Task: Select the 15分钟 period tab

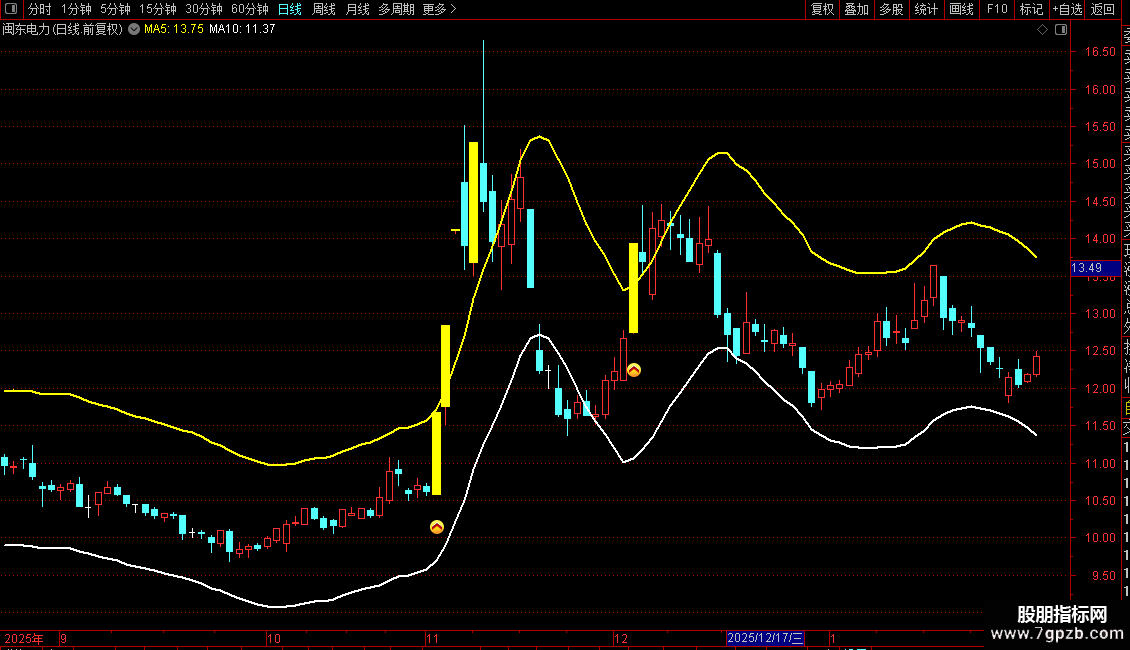Action: [x=157, y=9]
